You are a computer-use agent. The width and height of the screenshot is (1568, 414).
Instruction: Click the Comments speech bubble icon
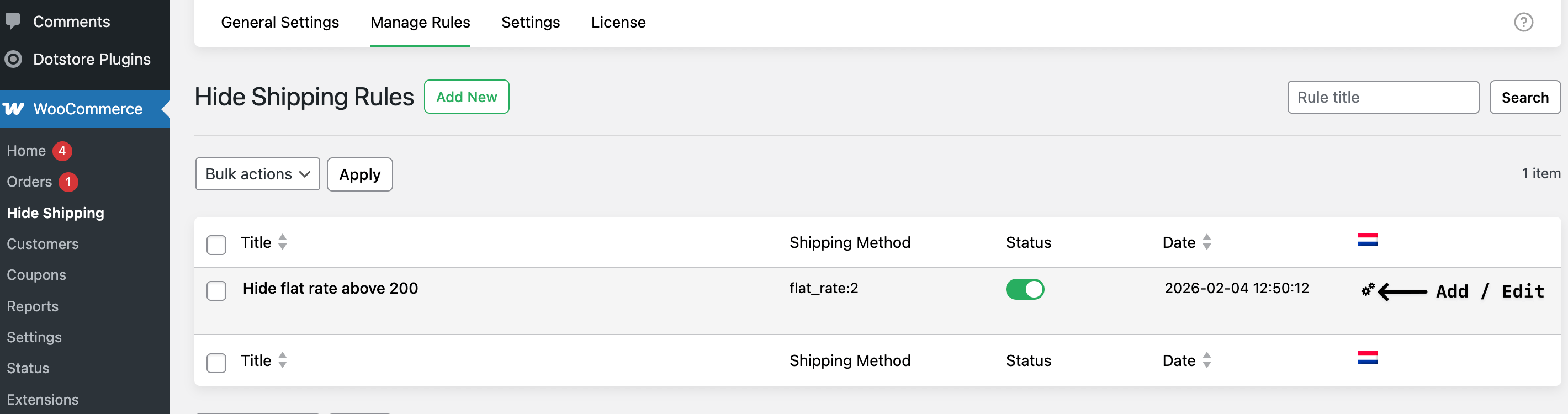pos(13,22)
